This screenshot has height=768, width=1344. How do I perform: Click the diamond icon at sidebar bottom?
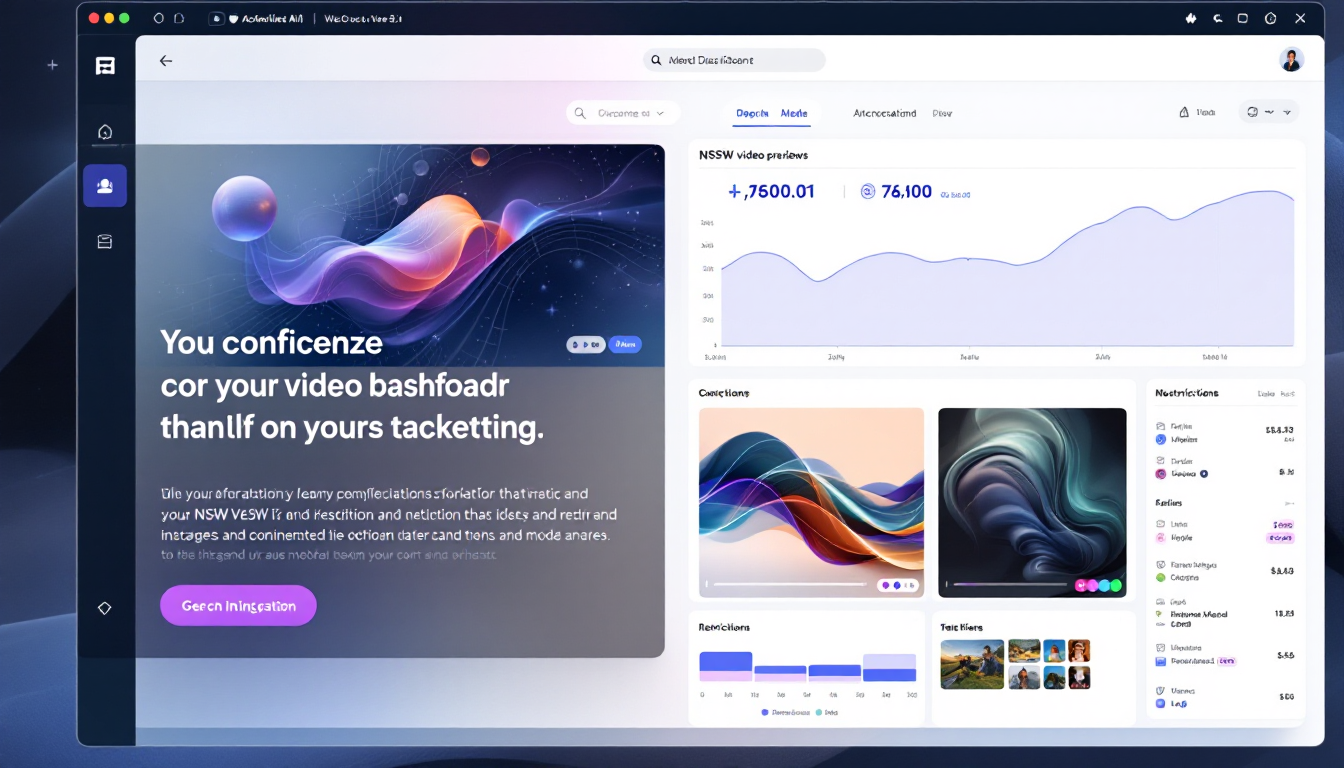tap(105, 608)
